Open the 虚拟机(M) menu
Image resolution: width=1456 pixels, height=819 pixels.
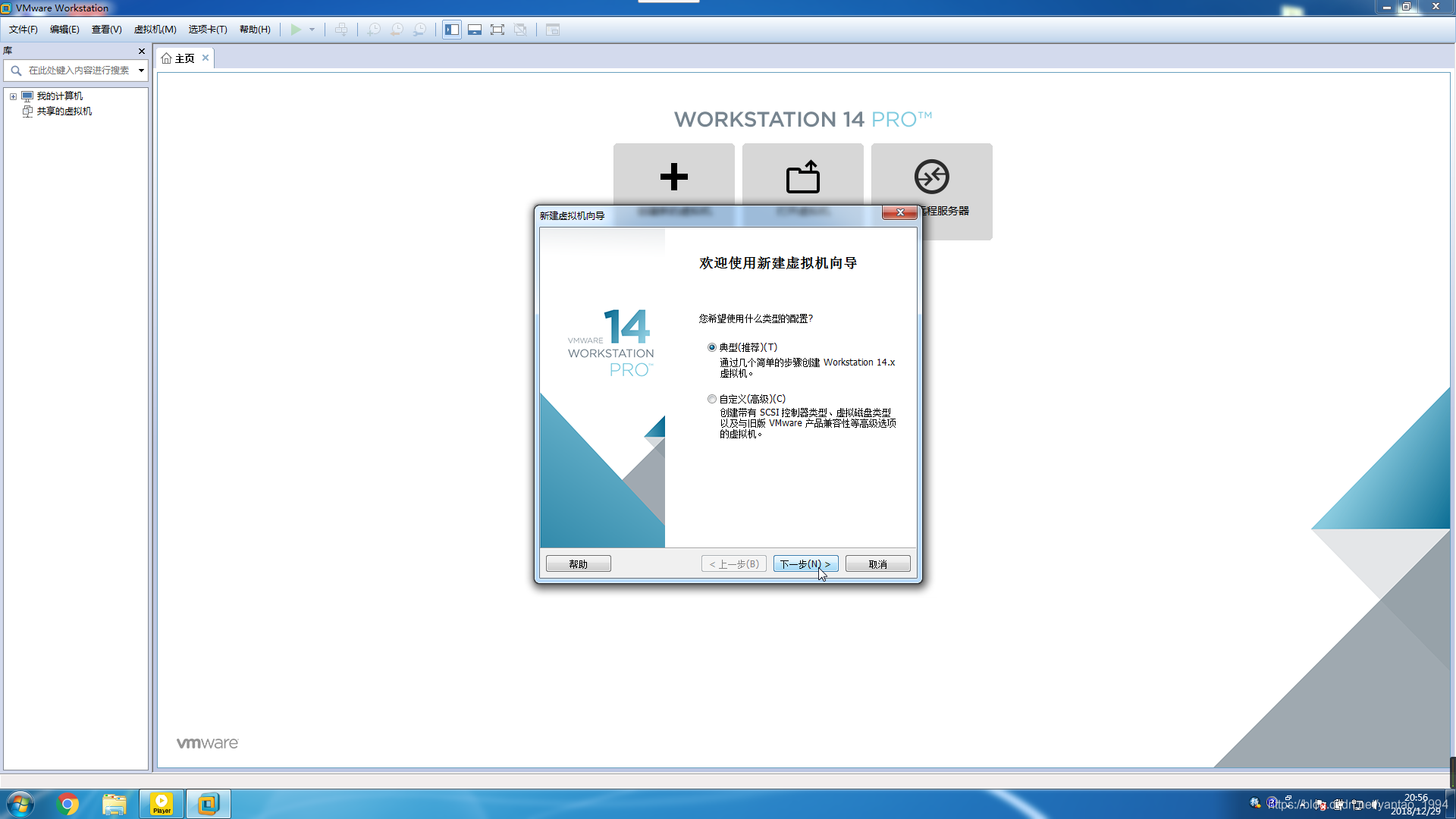[x=155, y=30]
